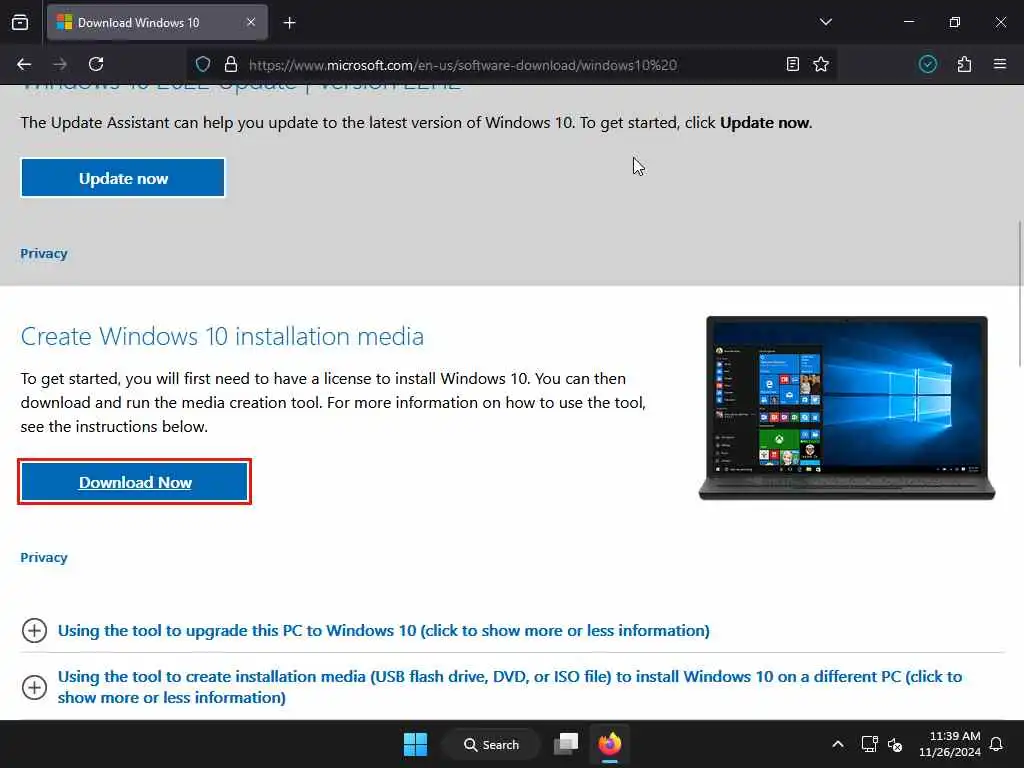Show hidden system tray icons chevron
1024x768 pixels.
(x=837, y=744)
